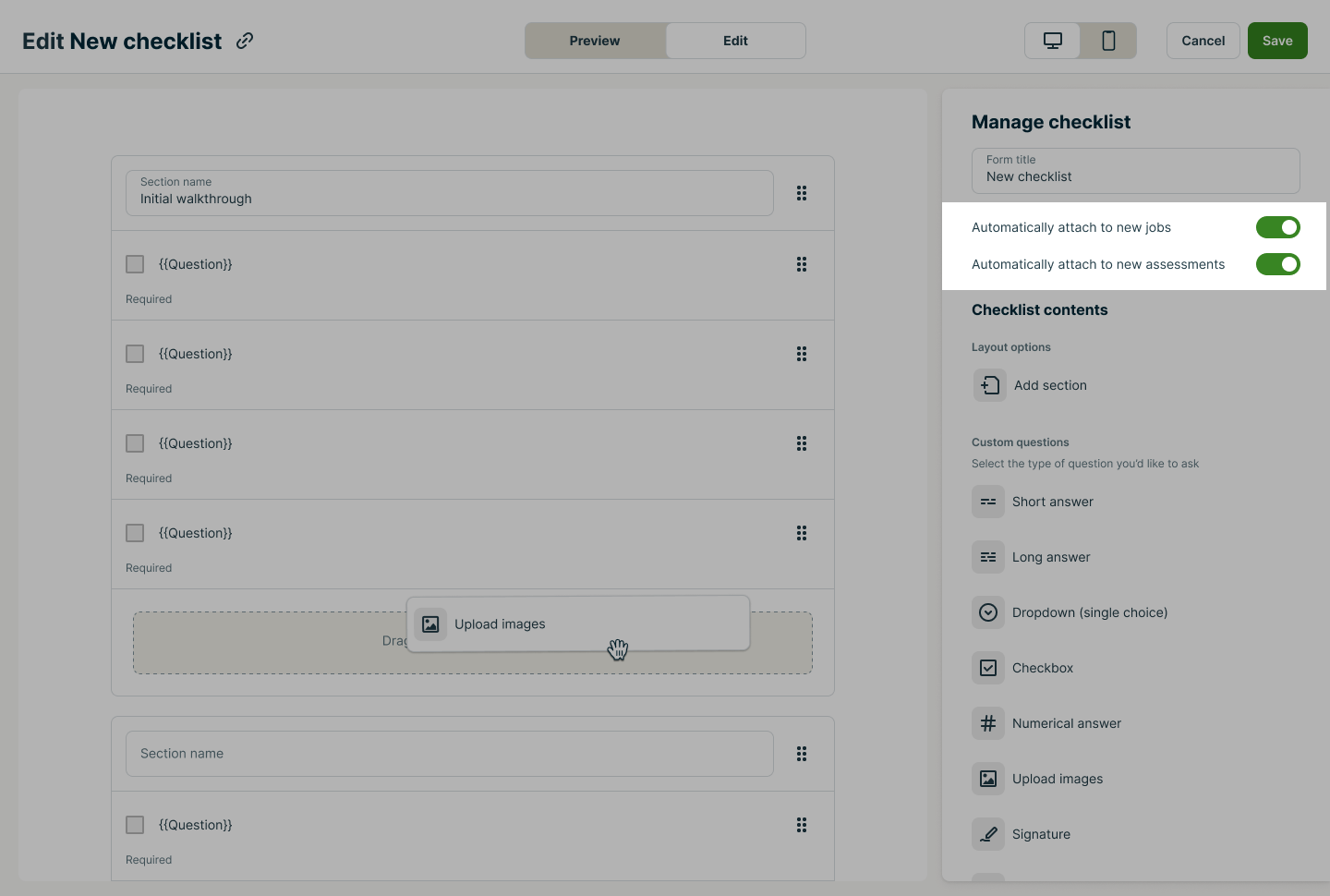Viewport: 1330px width, 896px height.
Task: Choose the Numerical answer hash icon
Action: click(x=988, y=723)
